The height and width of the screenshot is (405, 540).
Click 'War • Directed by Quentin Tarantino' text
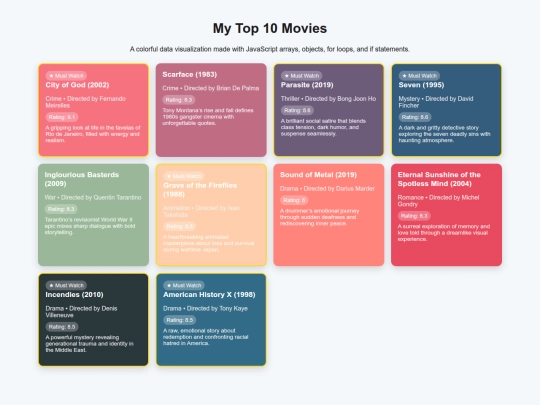pos(93,198)
